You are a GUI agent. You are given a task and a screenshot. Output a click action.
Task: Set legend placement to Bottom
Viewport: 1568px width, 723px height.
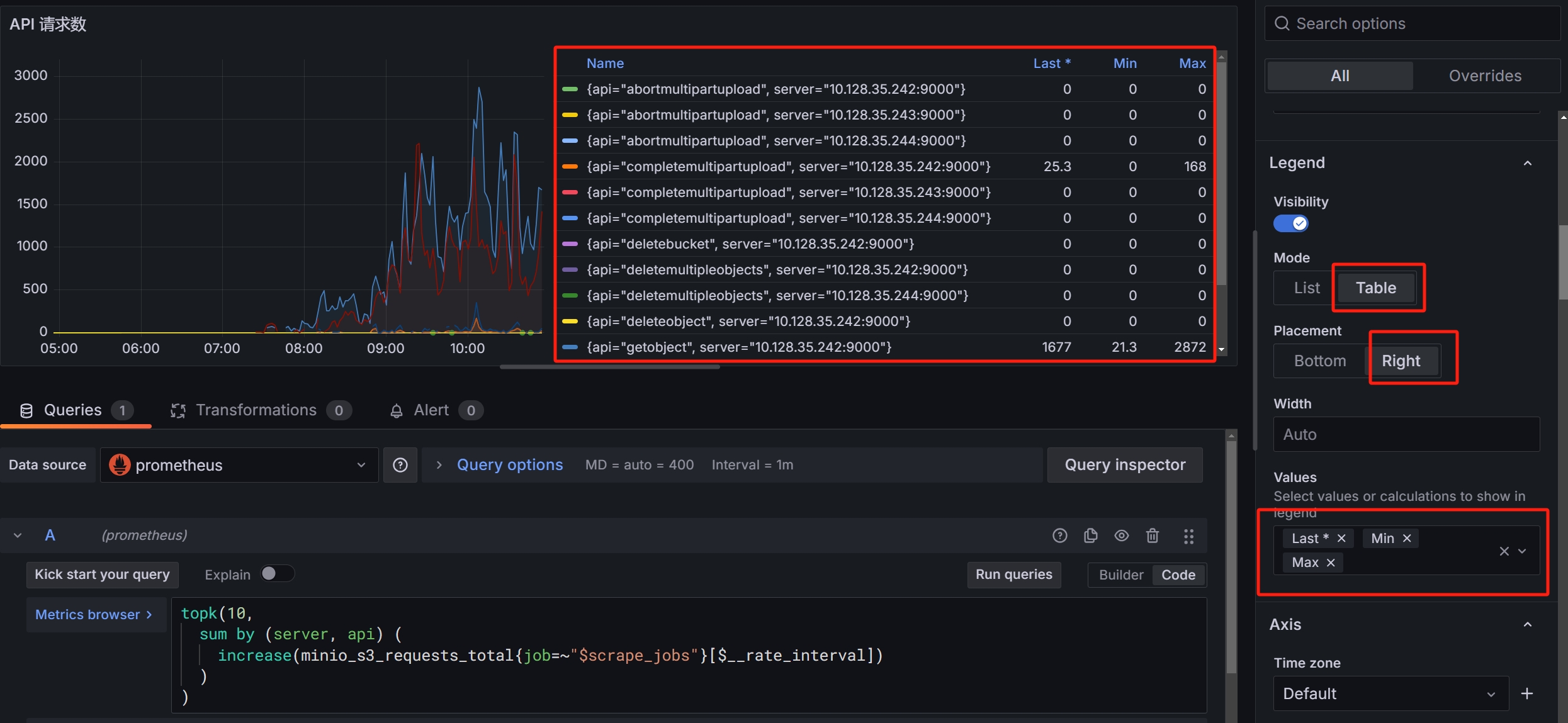pos(1320,361)
